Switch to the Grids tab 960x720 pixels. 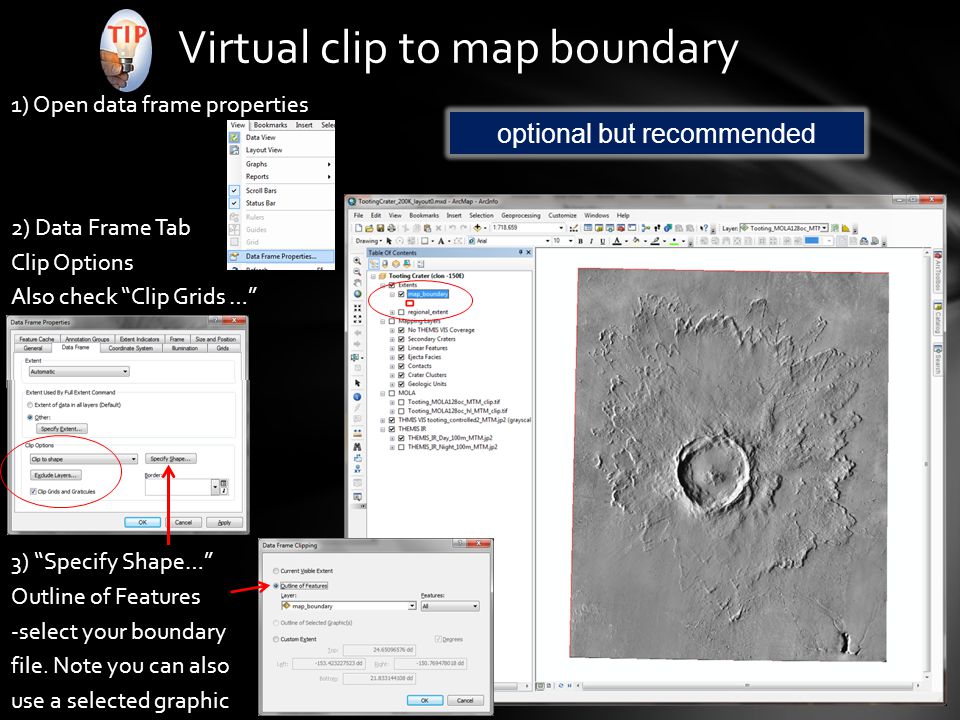[222, 348]
